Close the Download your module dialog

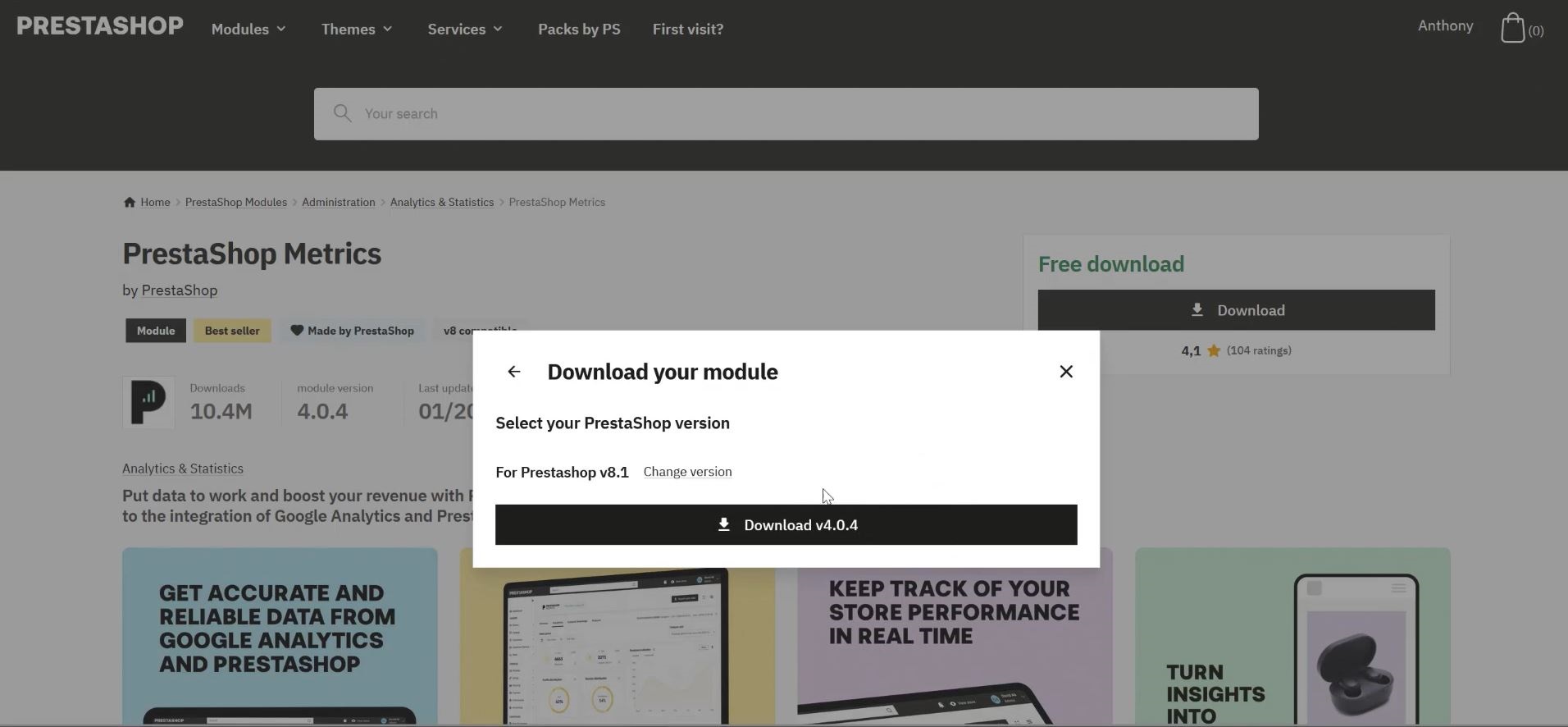(1066, 372)
